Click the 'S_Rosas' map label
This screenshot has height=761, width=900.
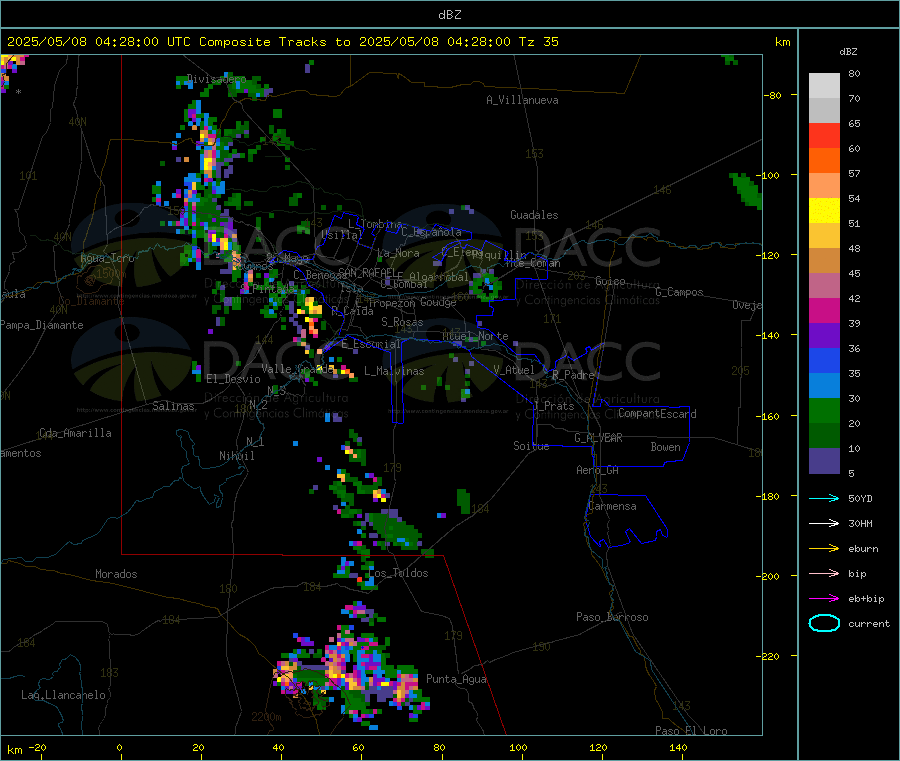pos(402,322)
